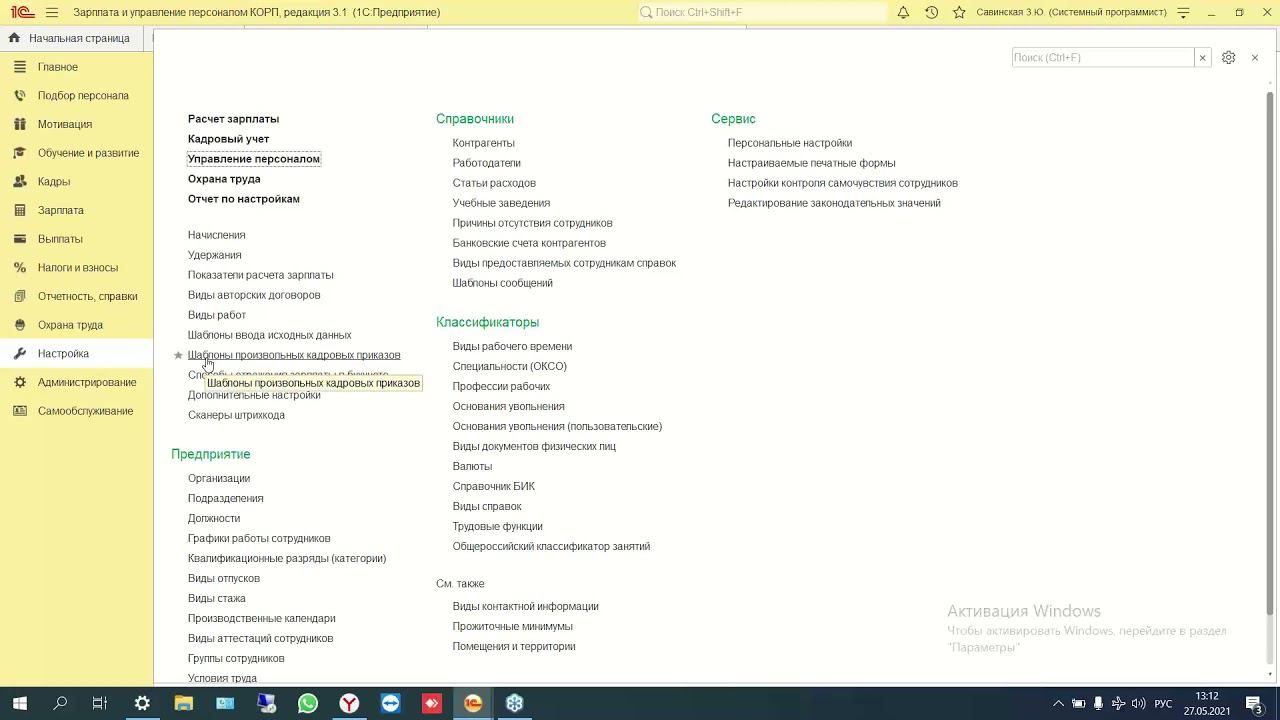The height and width of the screenshot is (720, 1280).
Task: Switch the РУС input language indicator
Action: pyautogui.click(x=1163, y=703)
